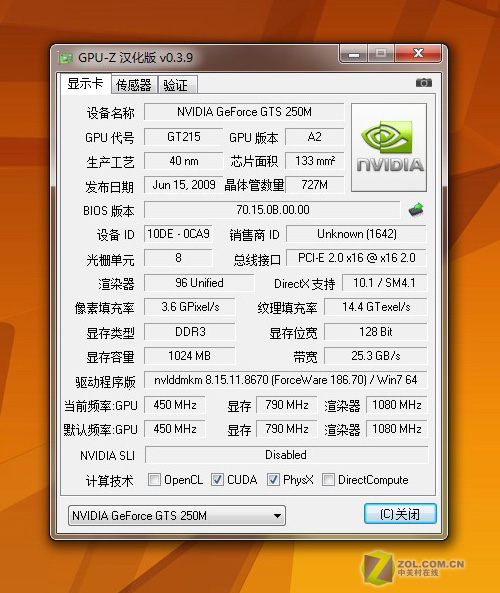Click the NVIDIA logo image
Image resolution: width=500 pixels, height=593 pixels.
tap(389, 147)
